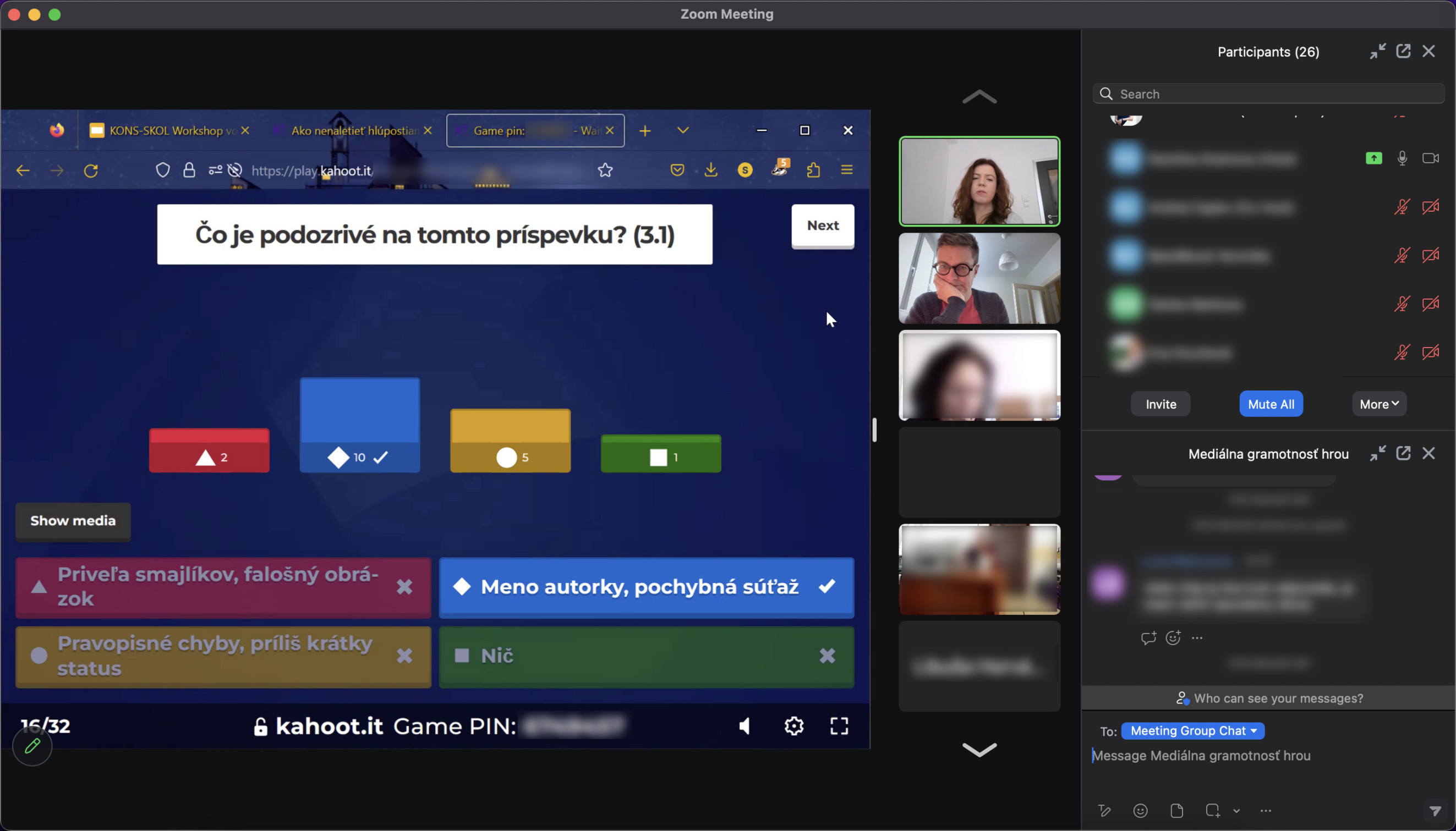The width and height of the screenshot is (1456, 831).
Task: Select the active speaker woman video thumbnail
Action: coord(979,181)
